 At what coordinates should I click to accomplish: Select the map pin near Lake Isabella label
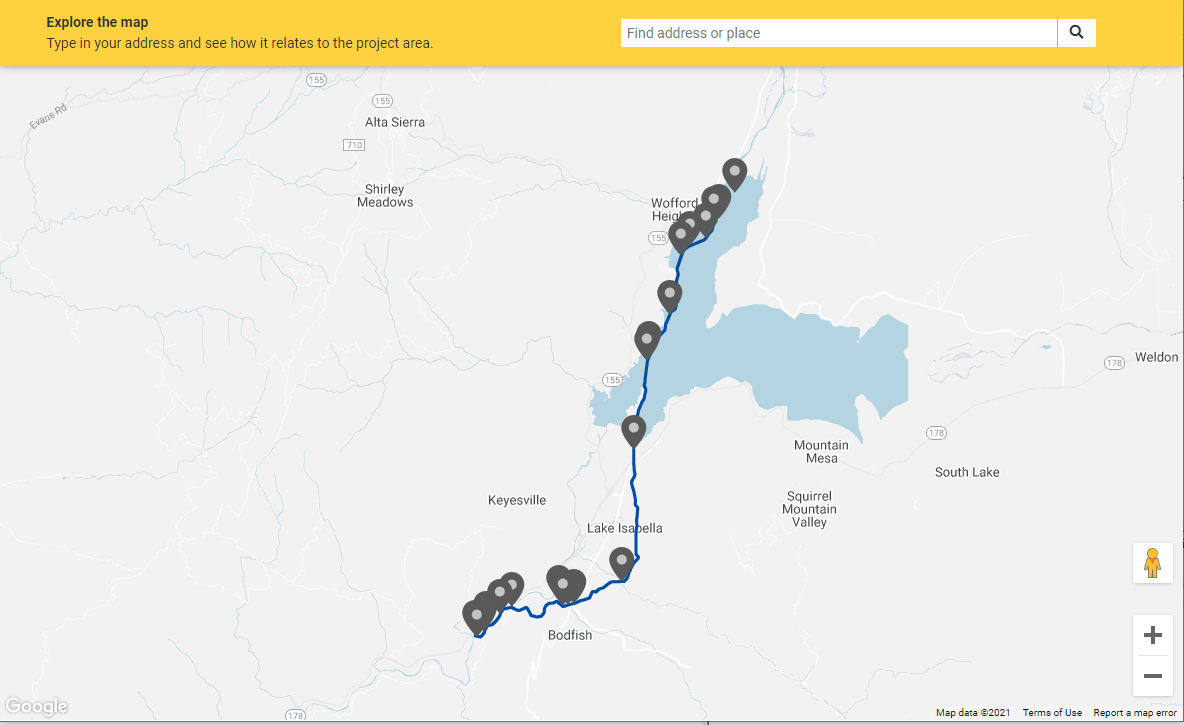click(622, 562)
